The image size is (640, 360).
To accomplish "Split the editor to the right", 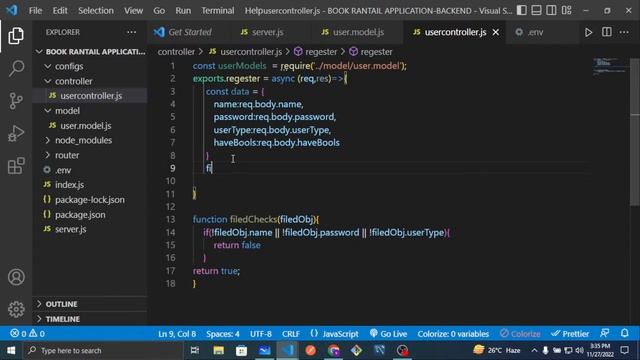I will 607,32.
